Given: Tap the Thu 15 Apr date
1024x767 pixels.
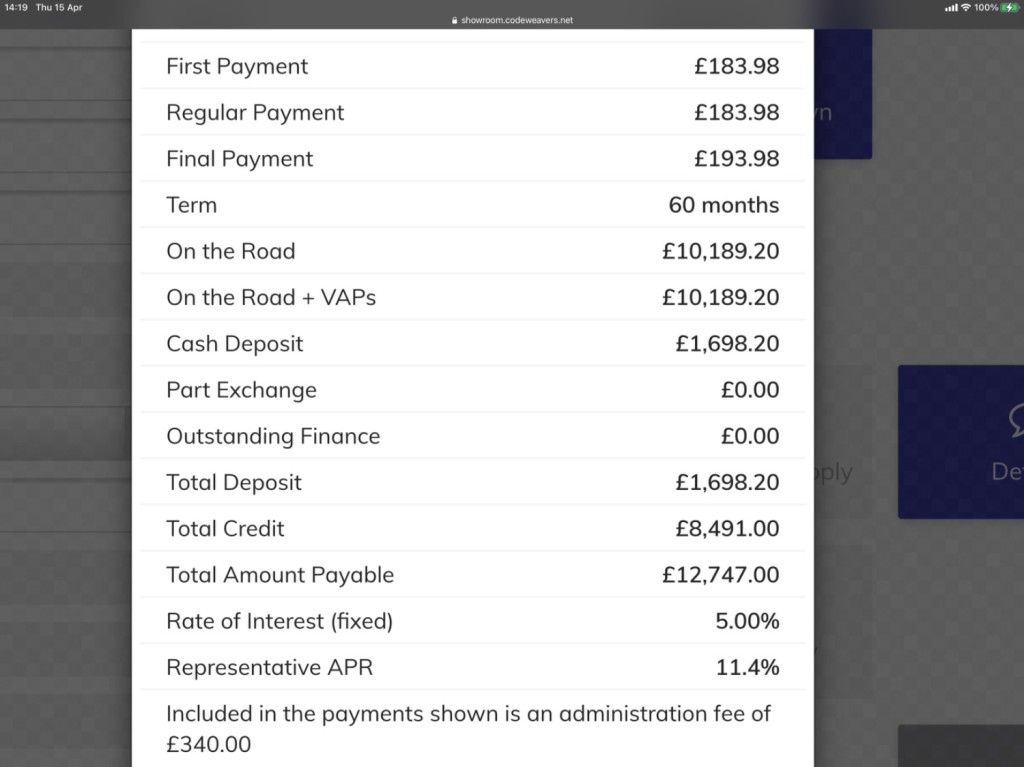Looking at the screenshot, I should click(x=59, y=7).
